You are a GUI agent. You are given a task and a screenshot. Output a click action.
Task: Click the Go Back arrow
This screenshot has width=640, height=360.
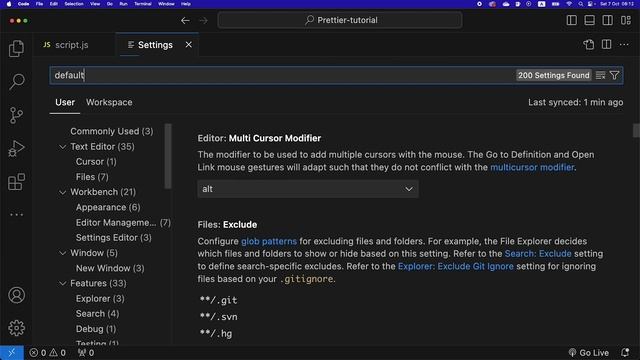[185, 20]
